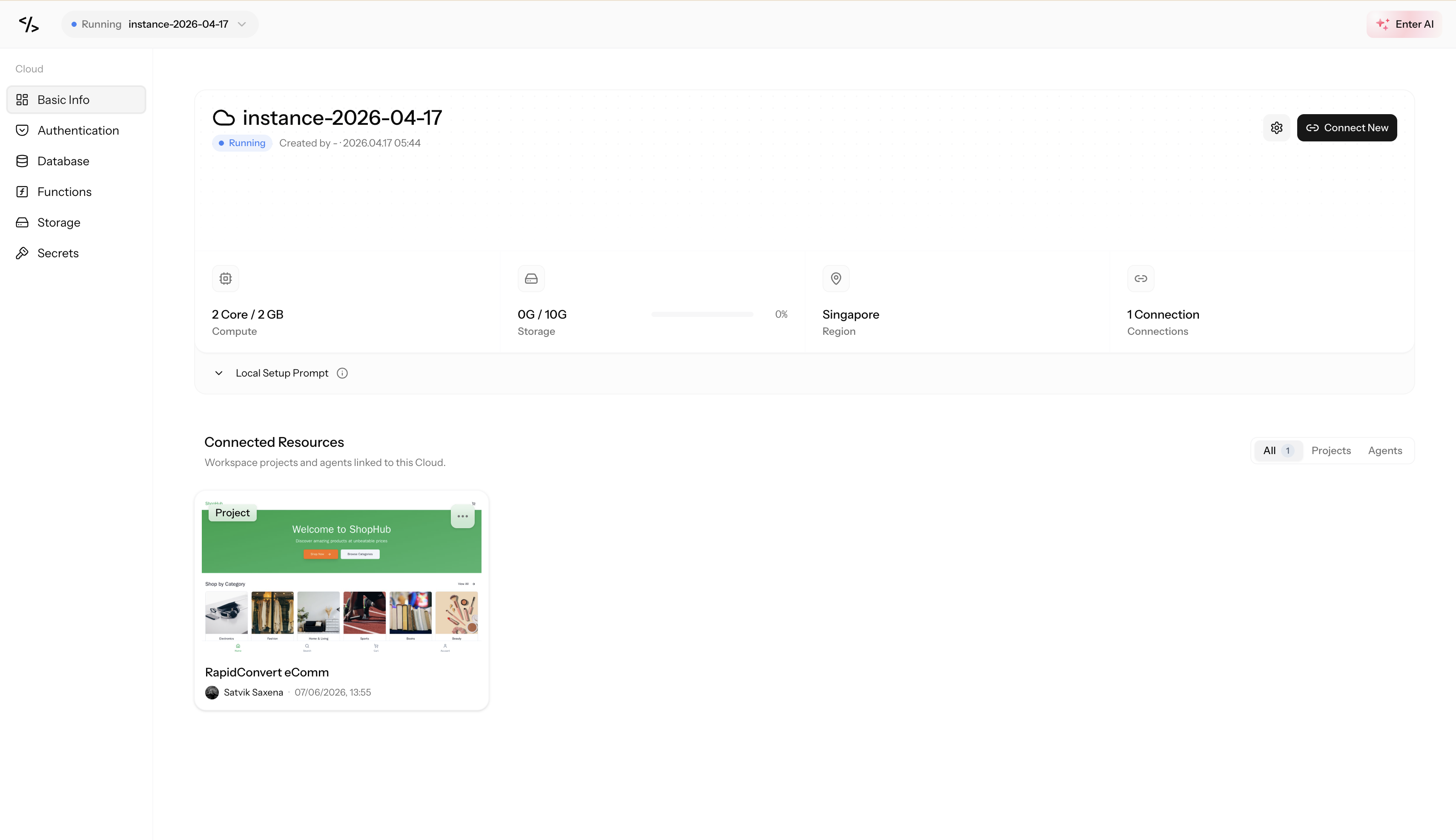Click the '1 Connection' value

pos(1163,314)
